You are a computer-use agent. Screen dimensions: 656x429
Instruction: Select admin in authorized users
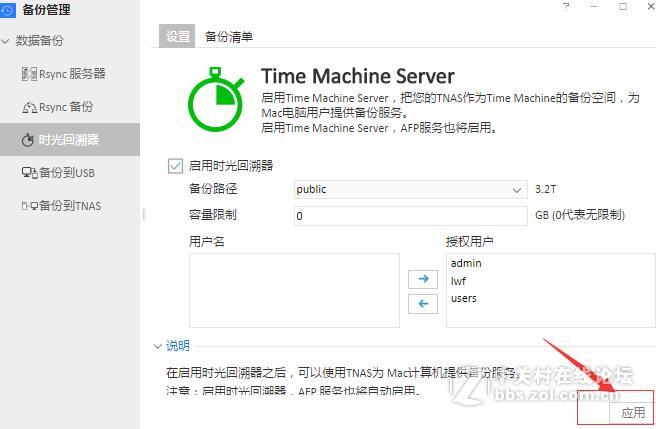[x=466, y=263]
